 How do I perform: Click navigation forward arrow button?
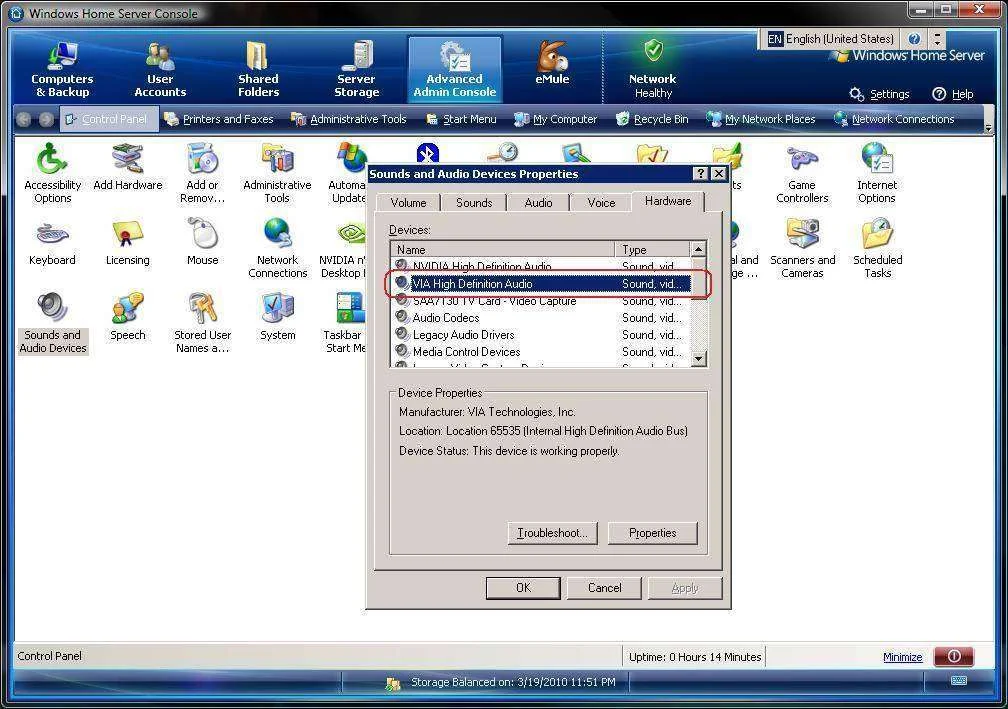pos(46,119)
